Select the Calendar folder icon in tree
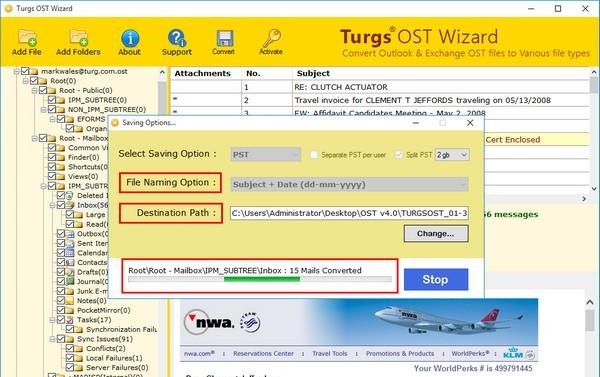The height and width of the screenshot is (377, 600). 70,253
